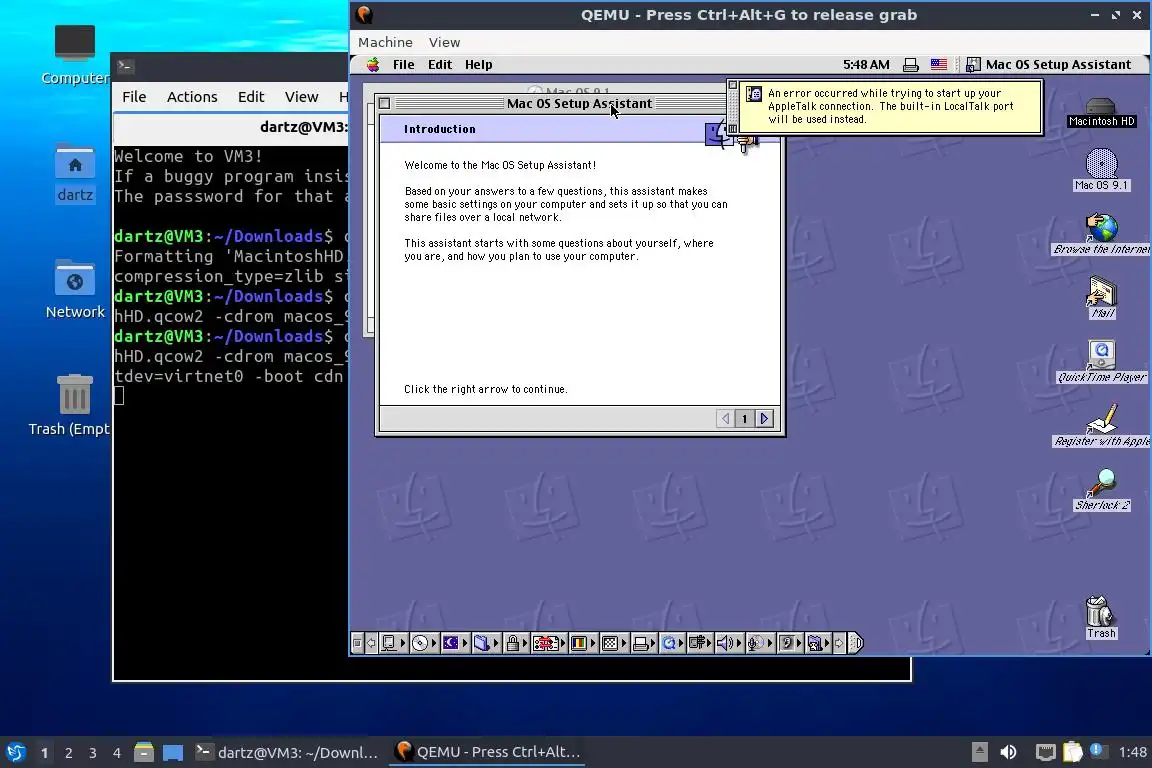Go to next Setup Assistant page arrow

764,418
